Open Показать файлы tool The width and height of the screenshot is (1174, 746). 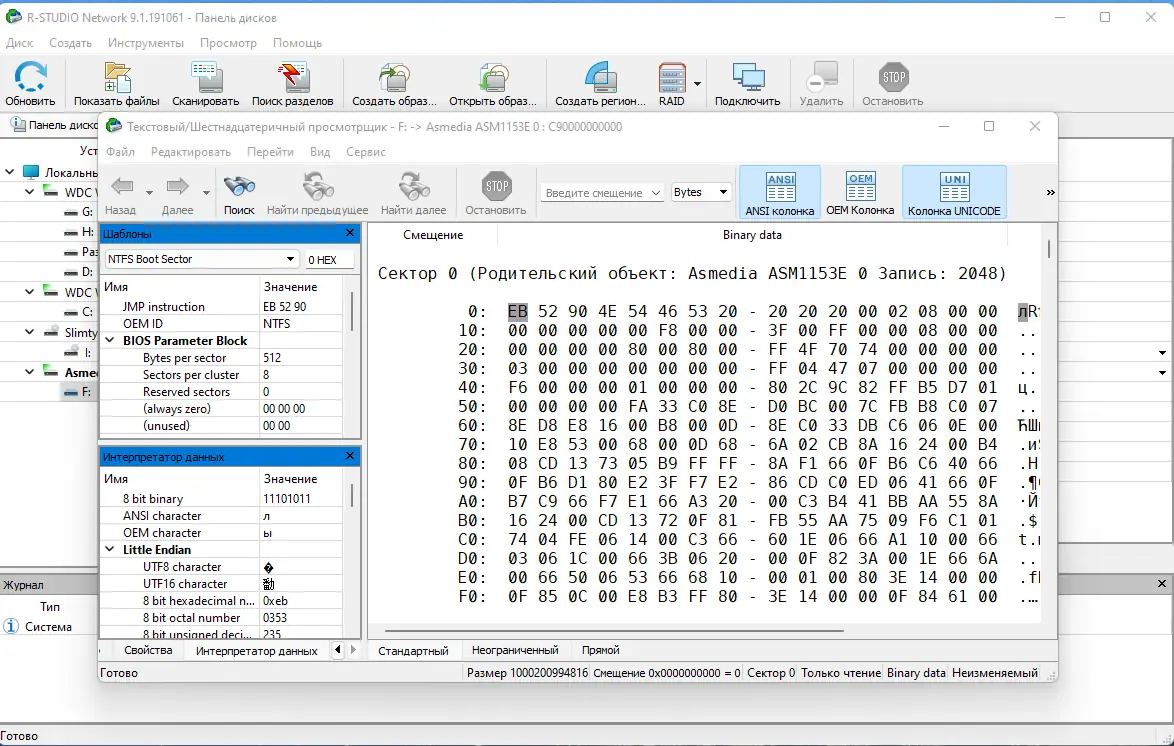[116, 84]
